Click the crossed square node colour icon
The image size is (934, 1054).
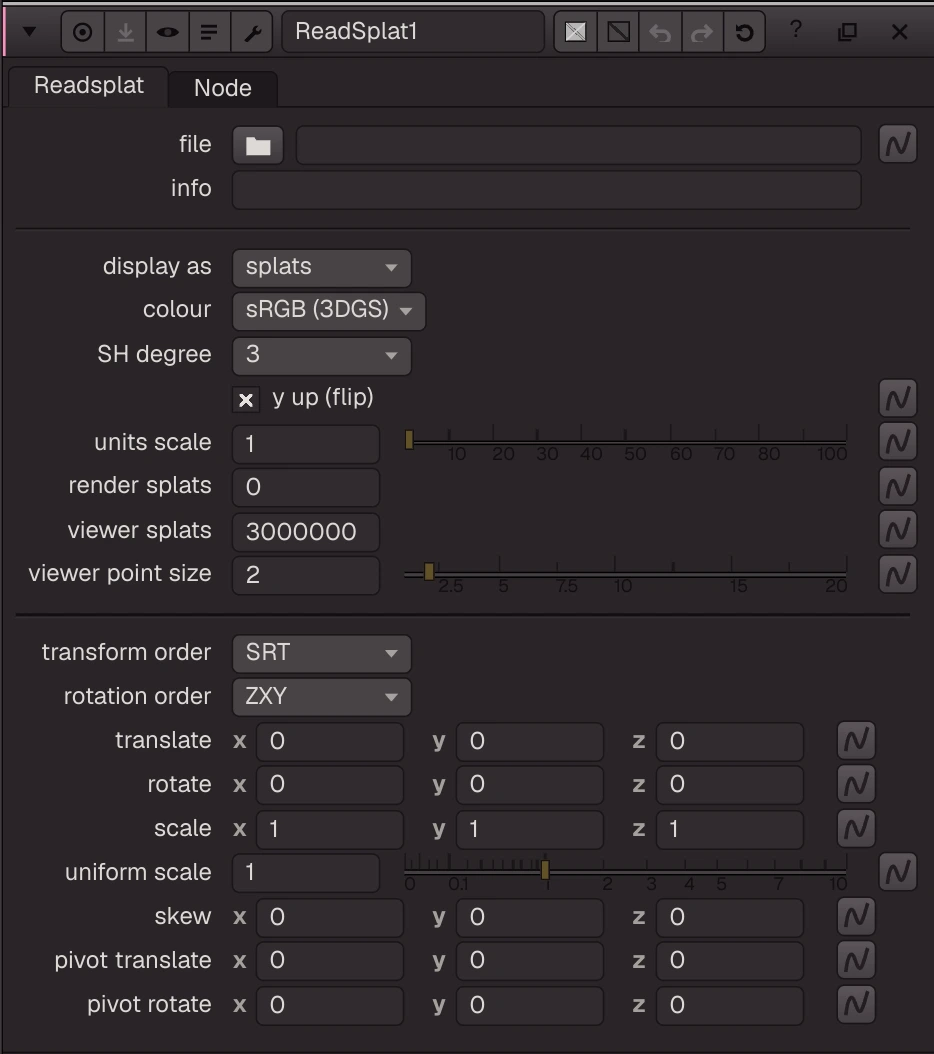(576, 32)
